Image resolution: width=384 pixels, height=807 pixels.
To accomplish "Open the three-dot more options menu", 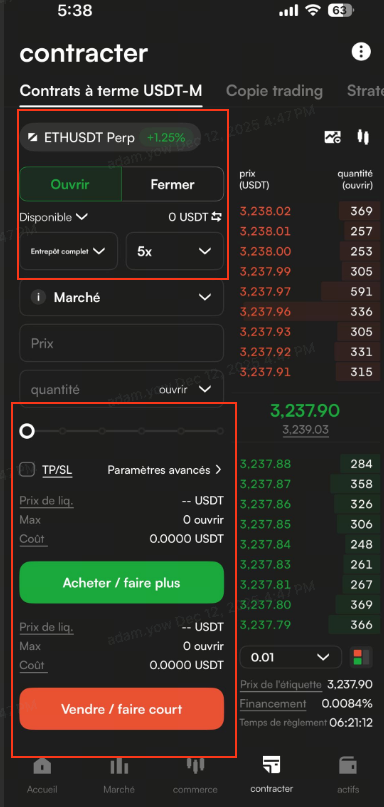I will (361, 51).
